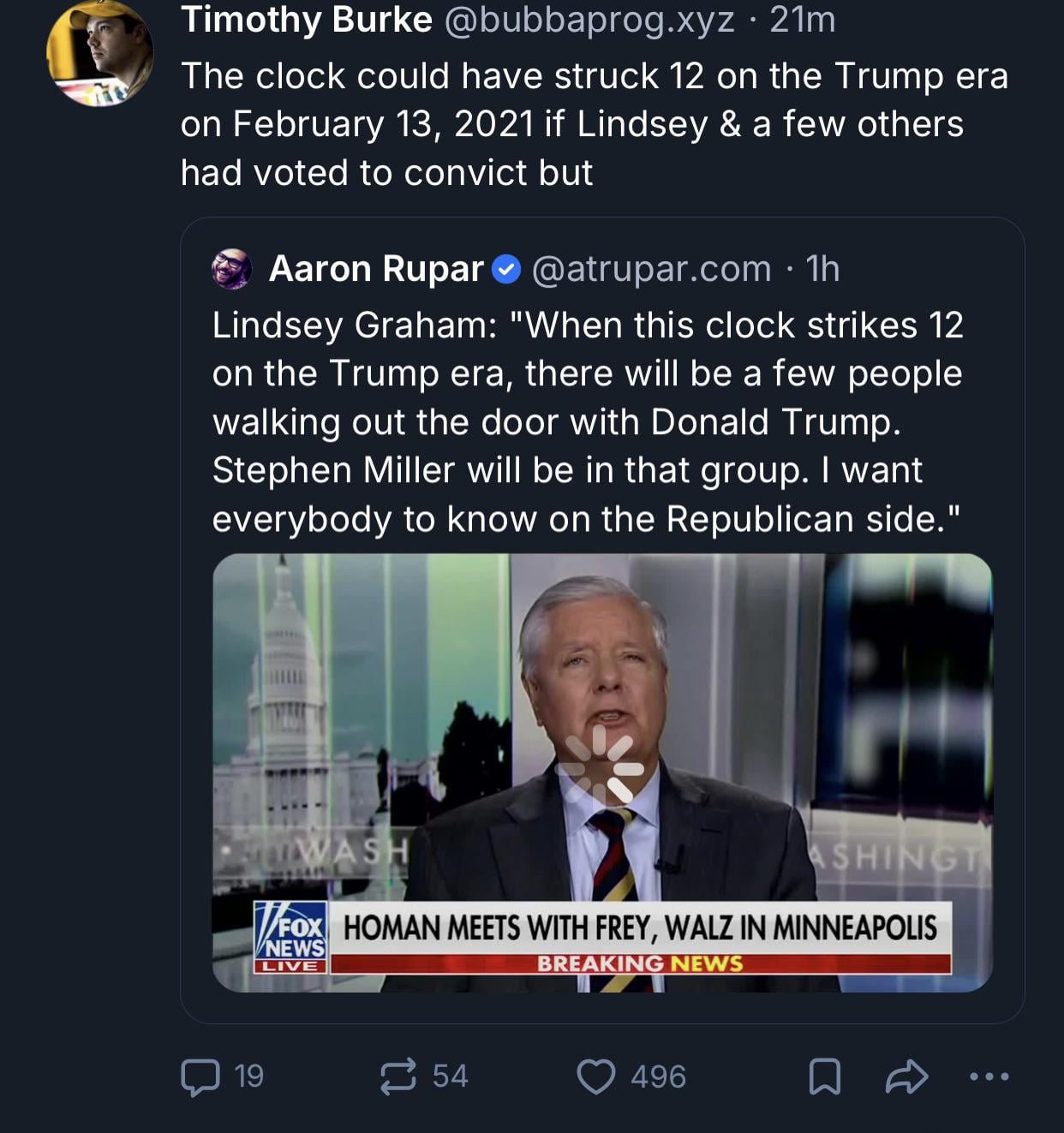Click the loading spinner on the video
1064x1133 pixels.
(600, 768)
